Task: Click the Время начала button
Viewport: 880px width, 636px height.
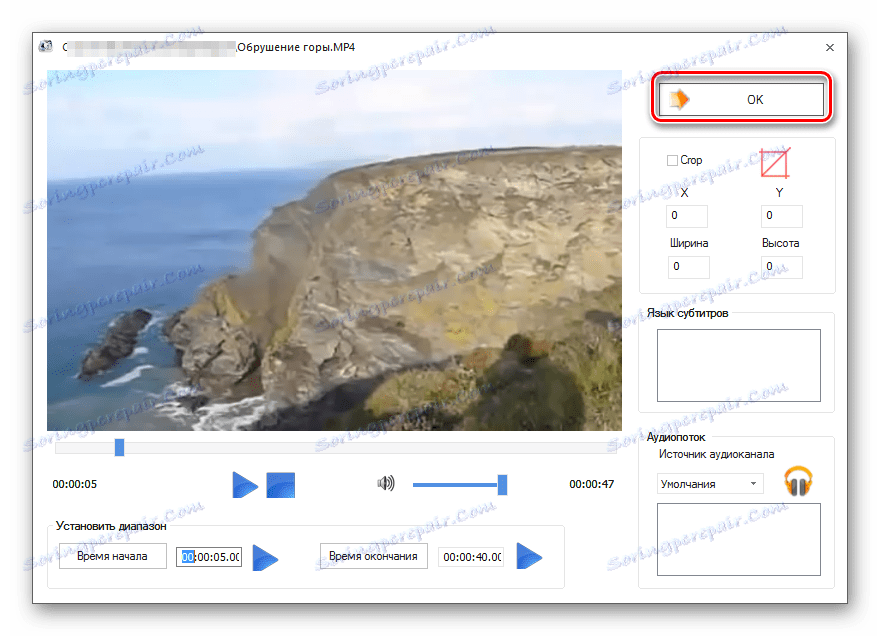Action: click(x=113, y=556)
